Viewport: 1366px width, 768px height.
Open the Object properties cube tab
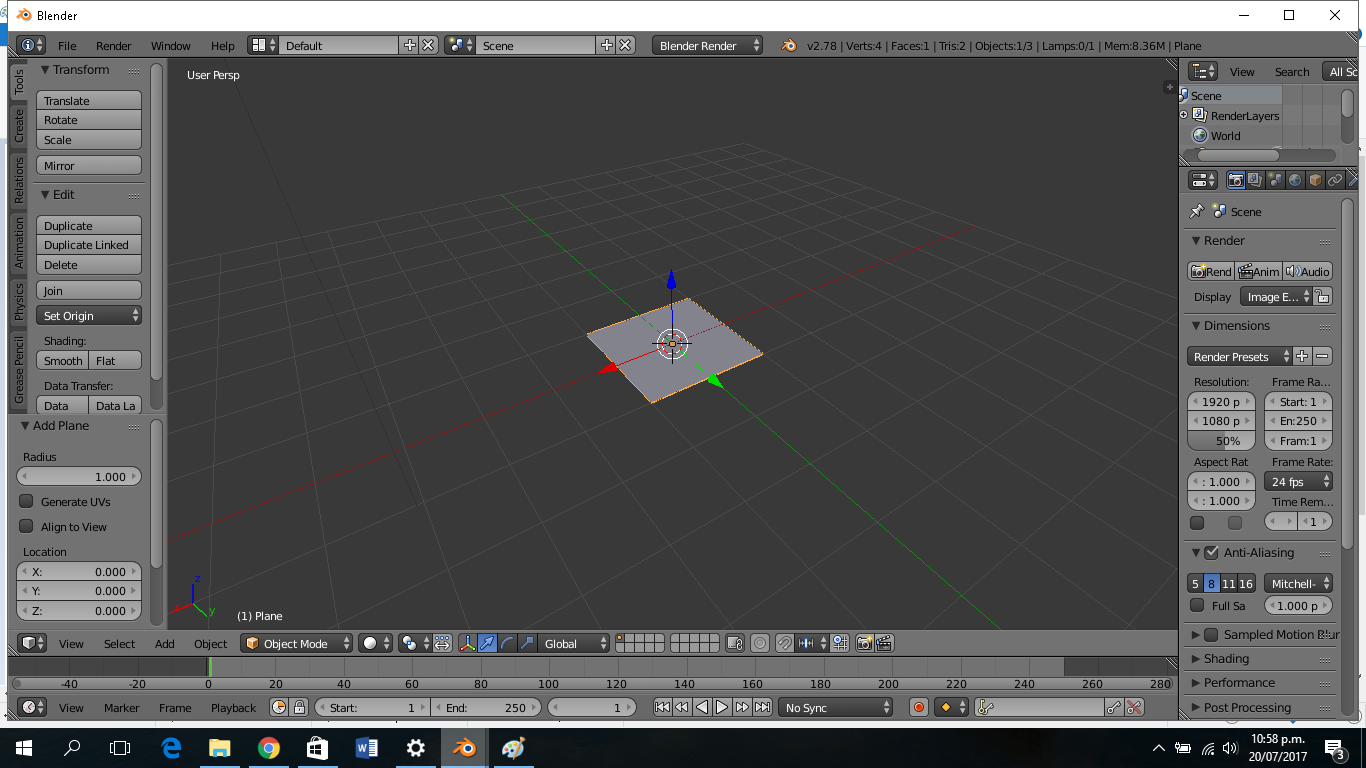1315,180
